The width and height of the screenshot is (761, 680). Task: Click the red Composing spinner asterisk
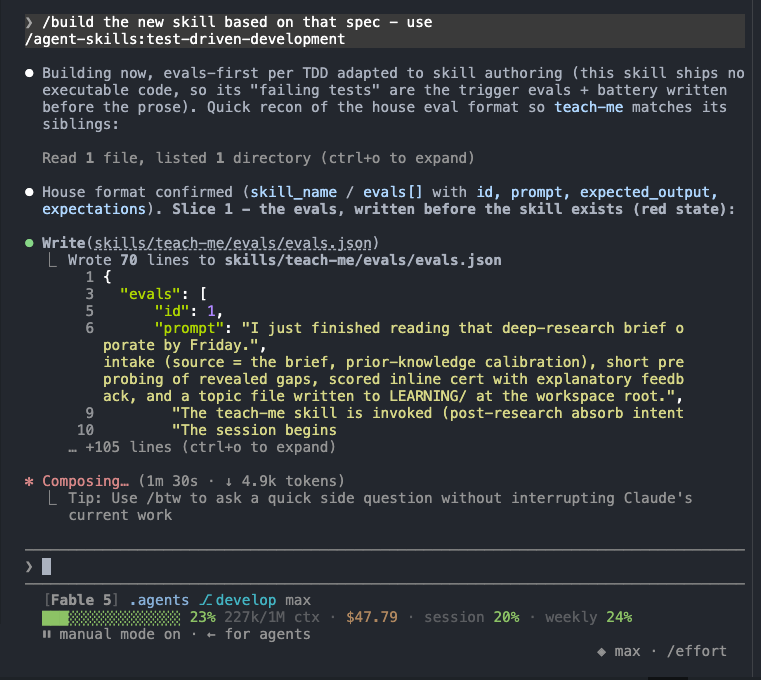pyautogui.click(x=29, y=481)
